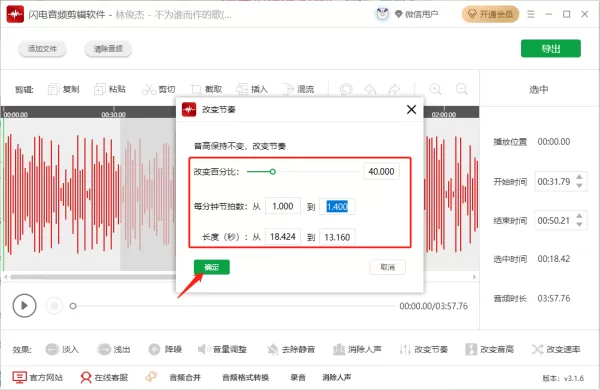Select the 剪切 (cut) tool

click(159, 89)
